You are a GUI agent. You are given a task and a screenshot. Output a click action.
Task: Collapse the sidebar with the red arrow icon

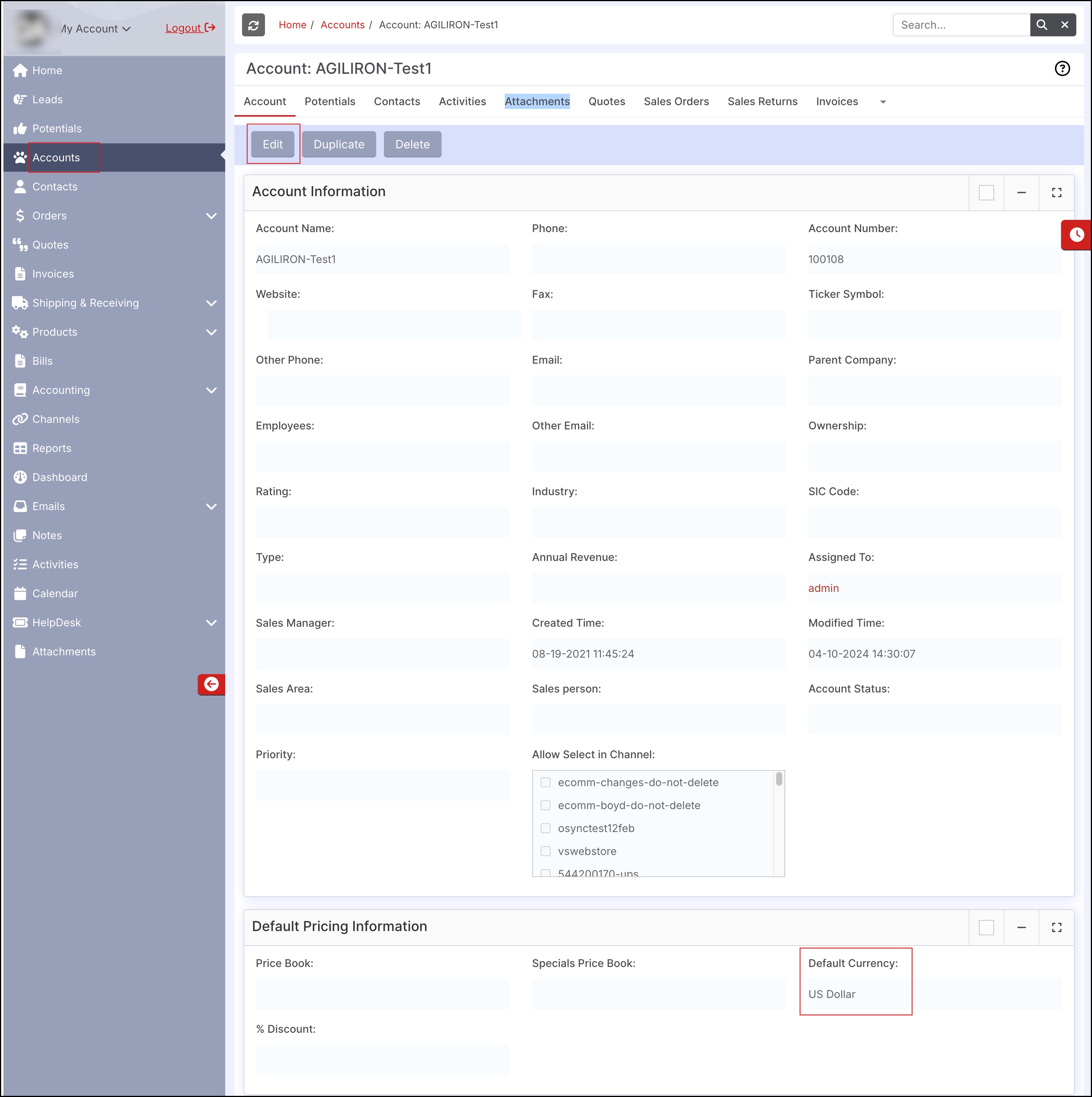click(211, 684)
